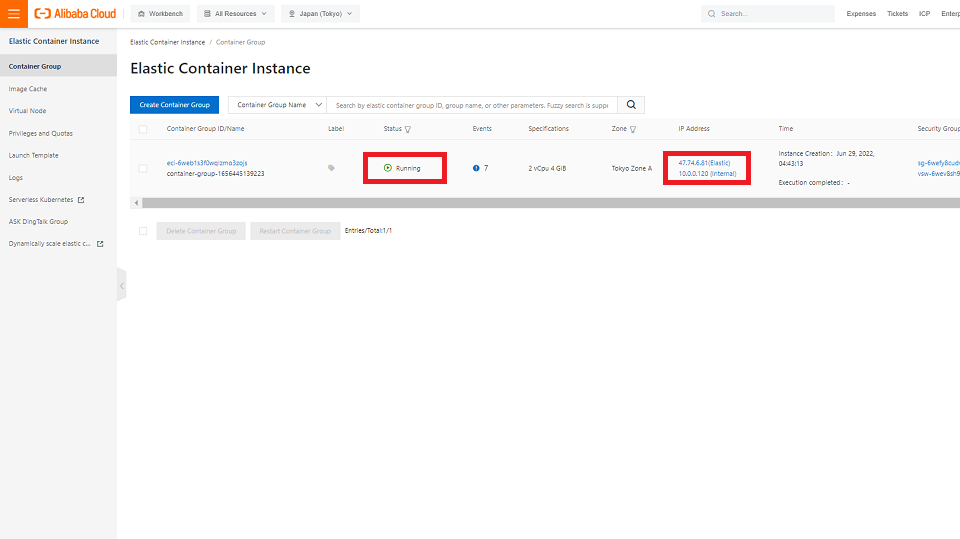The image size is (960, 539).
Task: Click the Create Container Group button
Action: coord(174,105)
